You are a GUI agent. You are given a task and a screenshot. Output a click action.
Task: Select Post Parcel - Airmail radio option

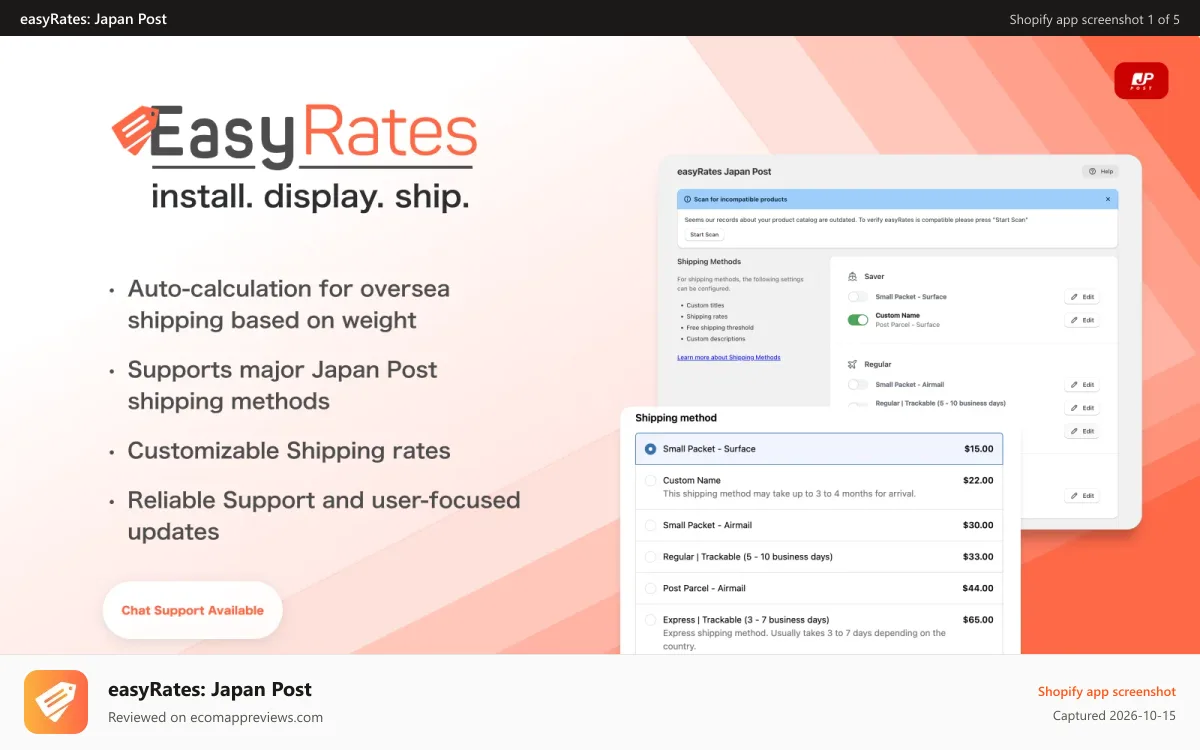(x=651, y=589)
